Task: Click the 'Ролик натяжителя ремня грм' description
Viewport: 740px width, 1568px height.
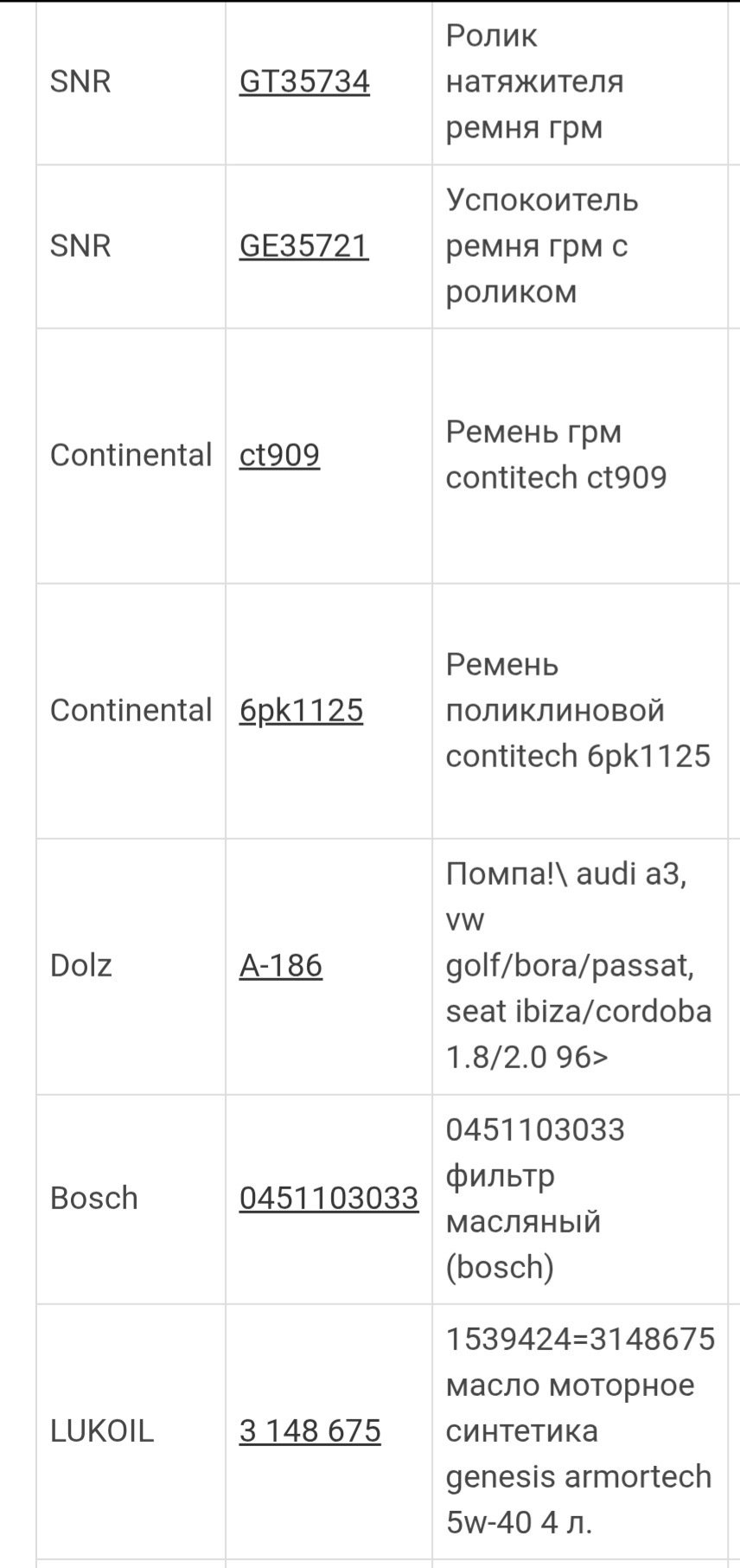Action: pos(534,81)
